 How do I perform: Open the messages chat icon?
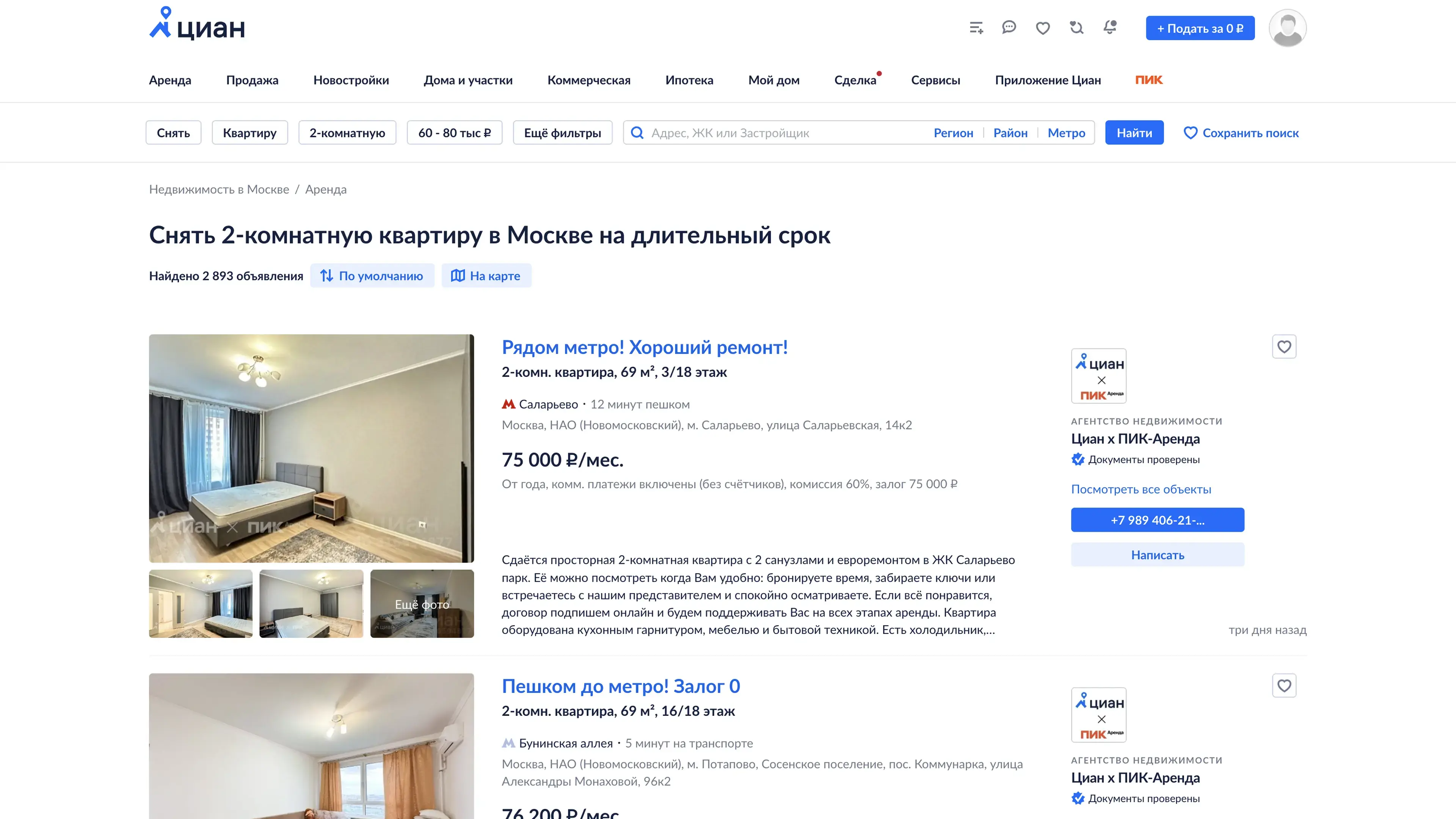click(x=1009, y=27)
